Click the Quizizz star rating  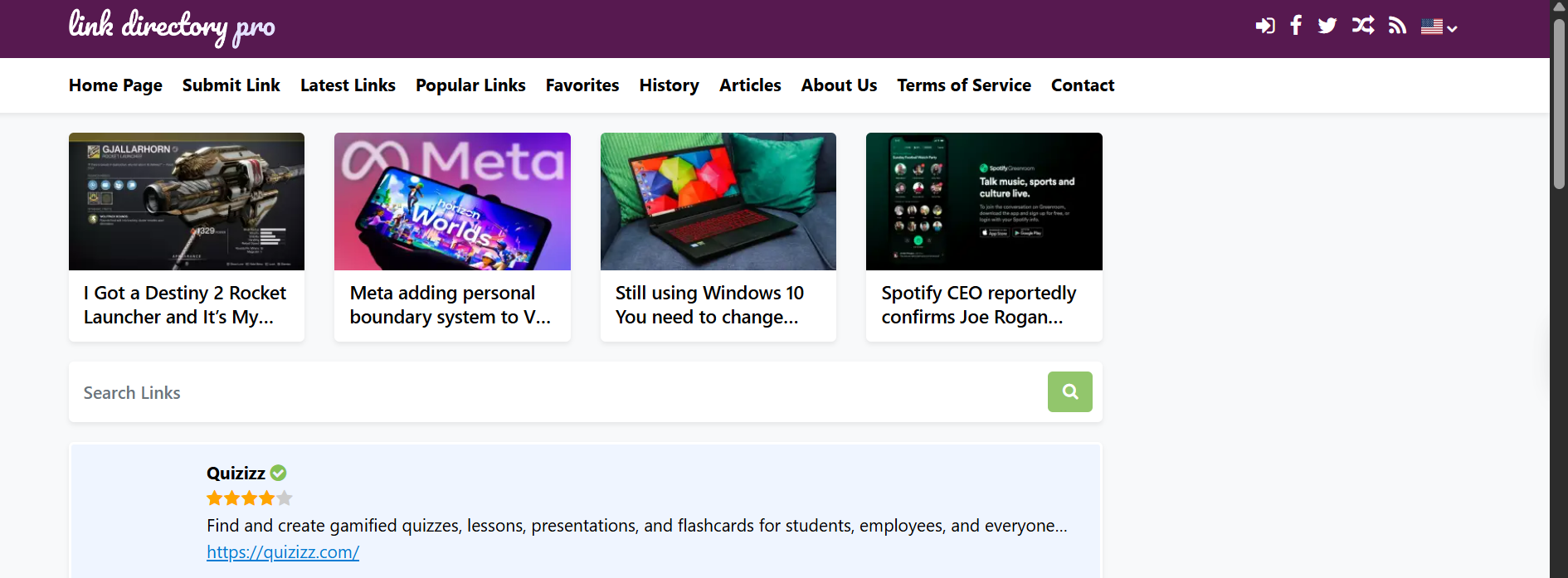[x=249, y=498]
